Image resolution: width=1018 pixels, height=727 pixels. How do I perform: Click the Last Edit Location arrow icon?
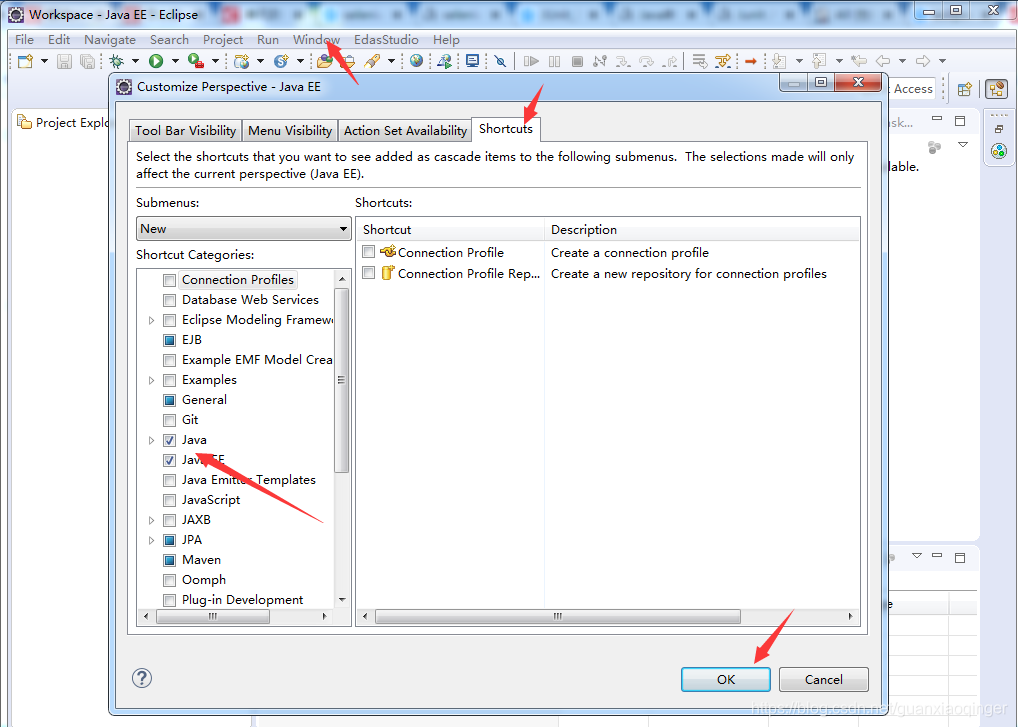pyautogui.click(x=859, y=61)
